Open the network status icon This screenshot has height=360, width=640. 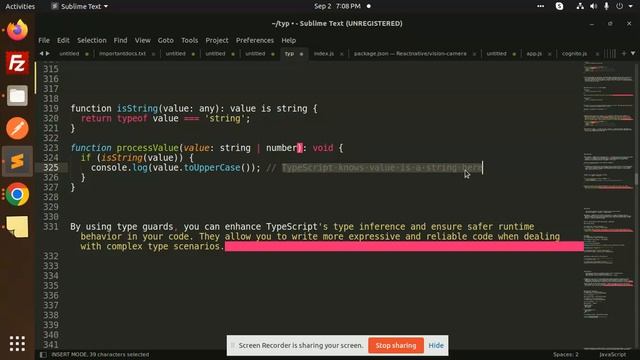point(580,6)
